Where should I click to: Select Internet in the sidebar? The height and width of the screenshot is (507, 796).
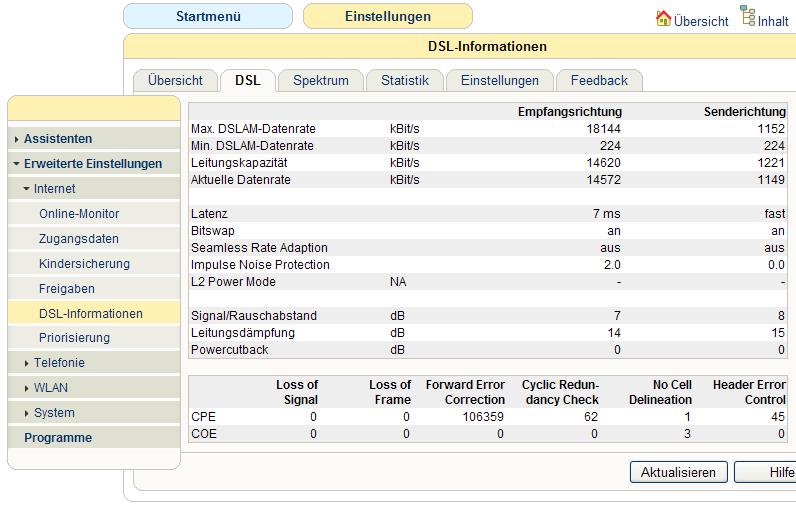[x=54, y=188]
